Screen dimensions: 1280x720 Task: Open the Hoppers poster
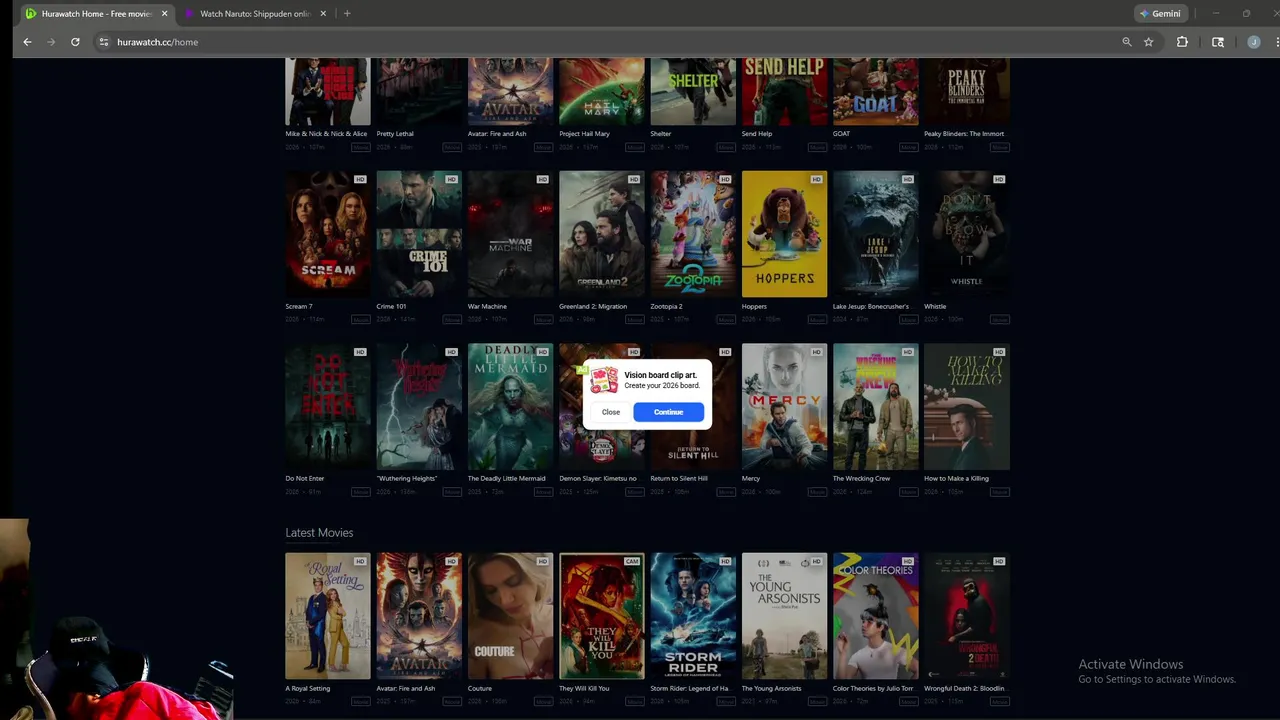point(784,234)
